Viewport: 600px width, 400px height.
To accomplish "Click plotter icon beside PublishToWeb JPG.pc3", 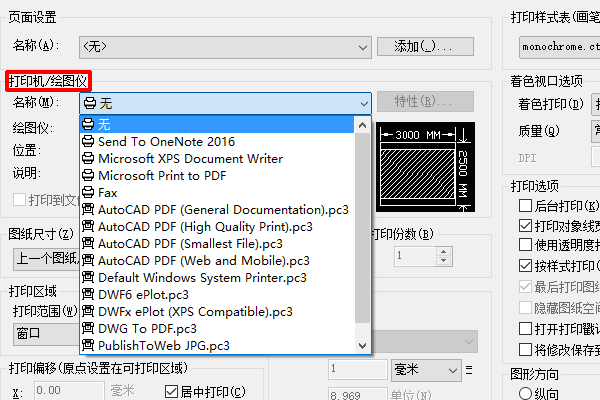I will click(88, 345).
